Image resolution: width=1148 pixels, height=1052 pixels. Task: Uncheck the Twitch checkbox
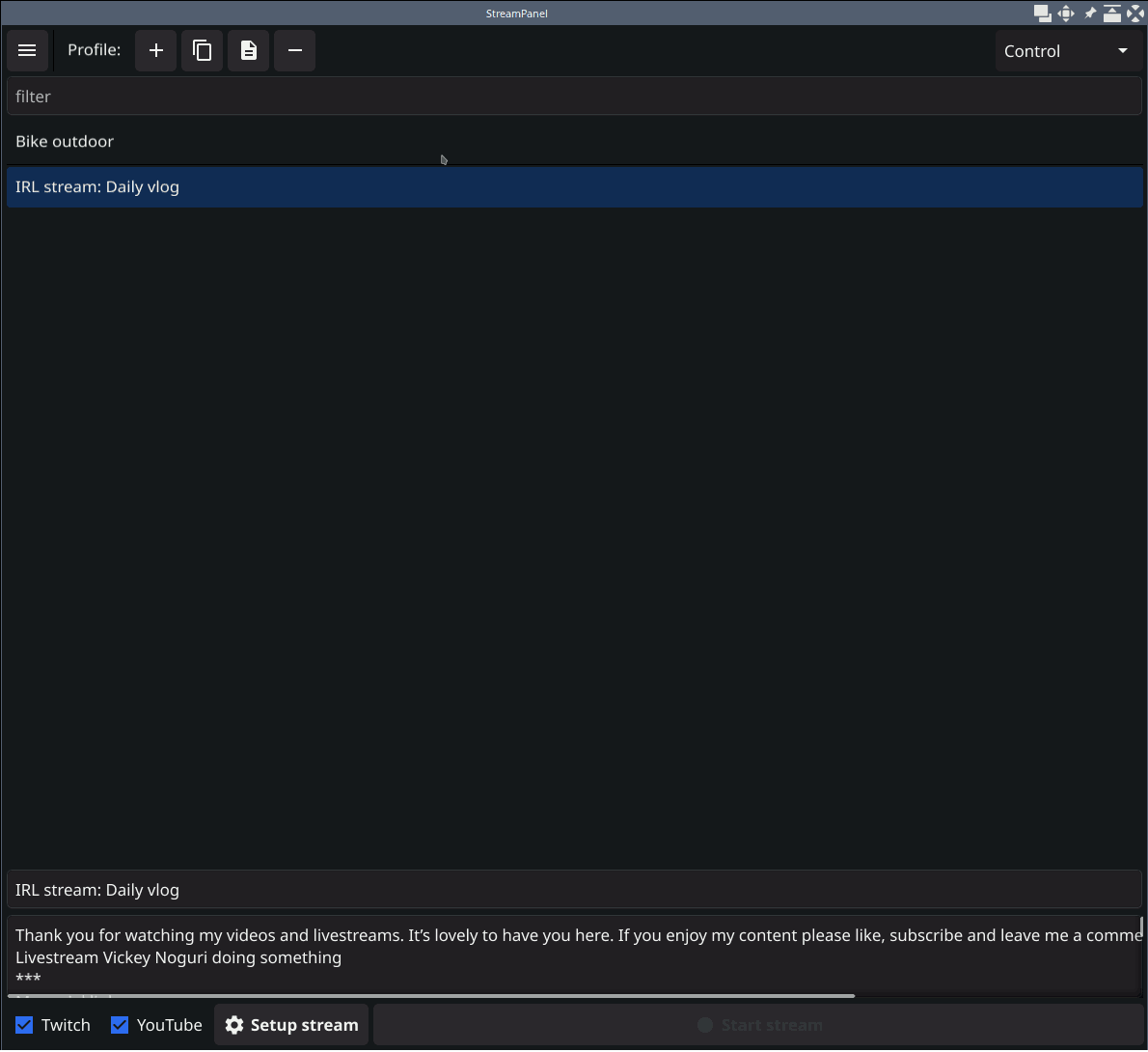24,1026
